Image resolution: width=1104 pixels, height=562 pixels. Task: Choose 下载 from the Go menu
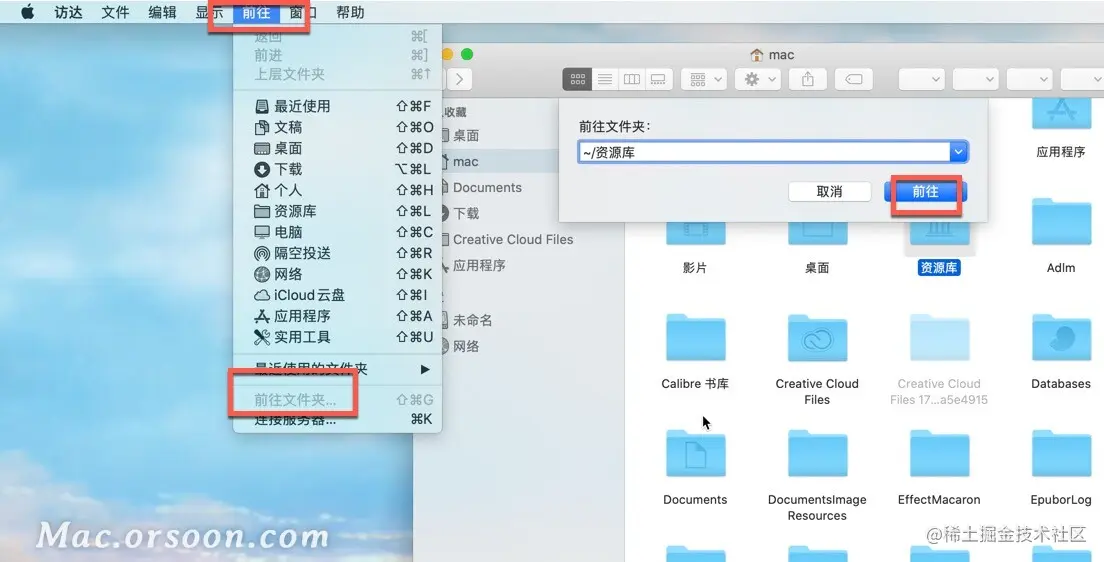(337, 169)
